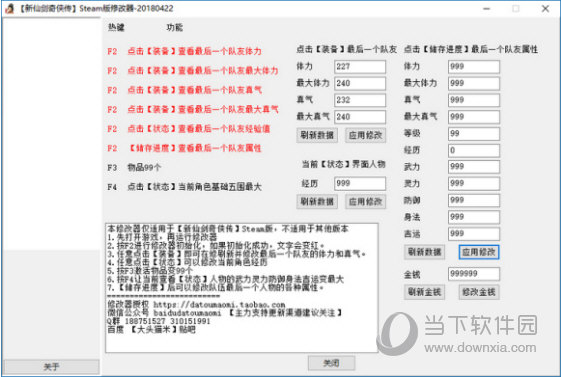
Task: Click 刷新数据 below the 最大真气 240 field
Action: [317, 135]
